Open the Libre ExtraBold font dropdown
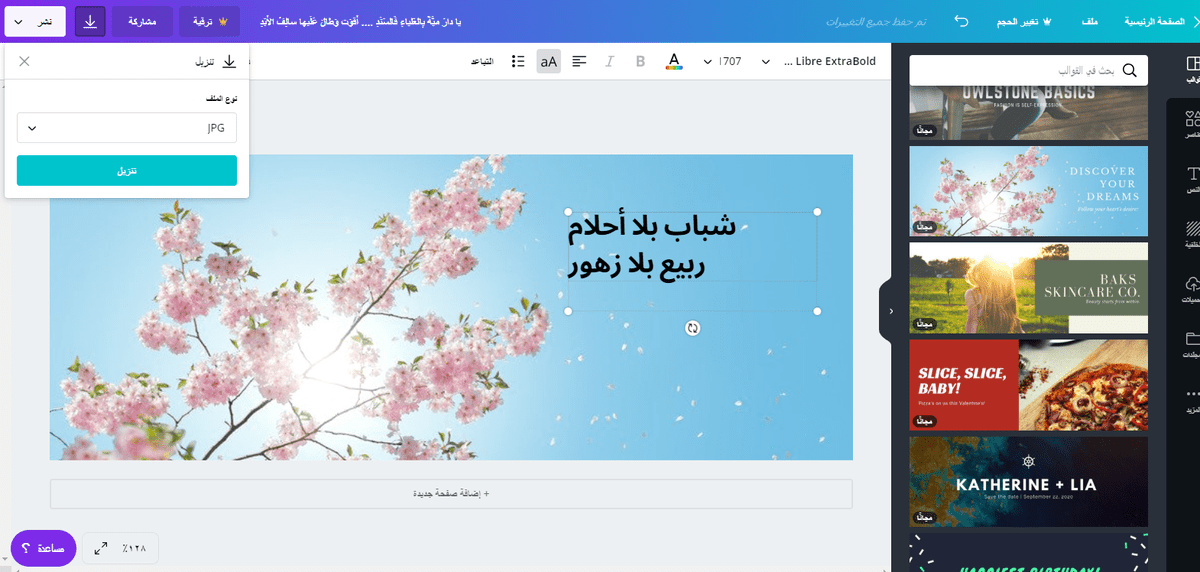Screen dimensions: 1200x572 (x=818, y=62)
